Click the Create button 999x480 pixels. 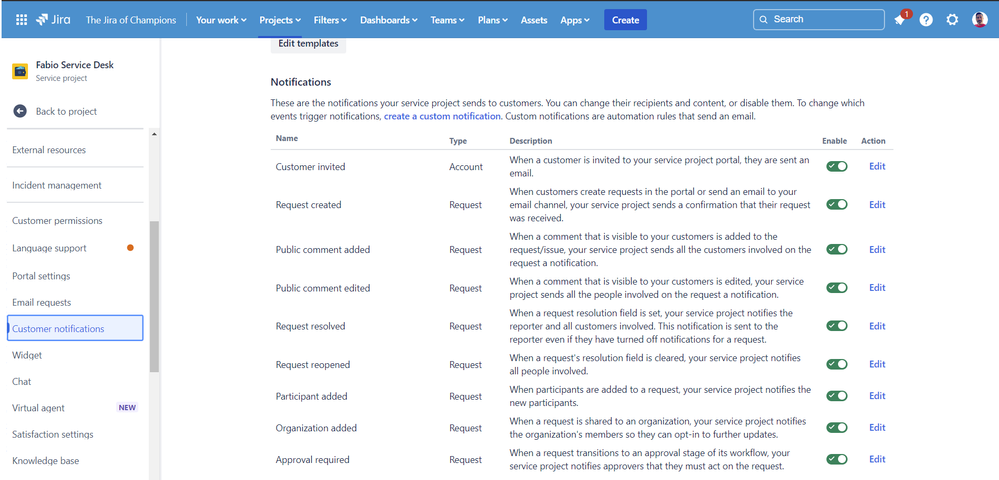(x=625, y=20)
